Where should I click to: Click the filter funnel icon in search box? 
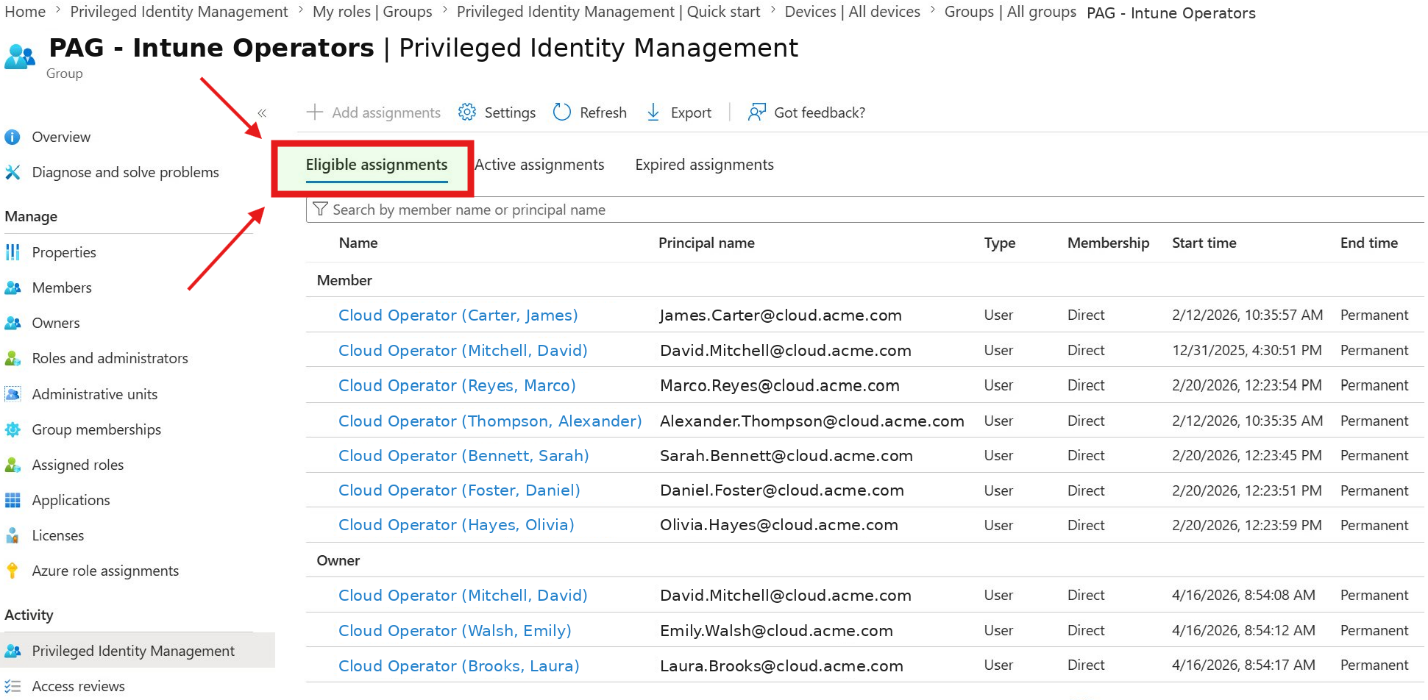[320, 209]
